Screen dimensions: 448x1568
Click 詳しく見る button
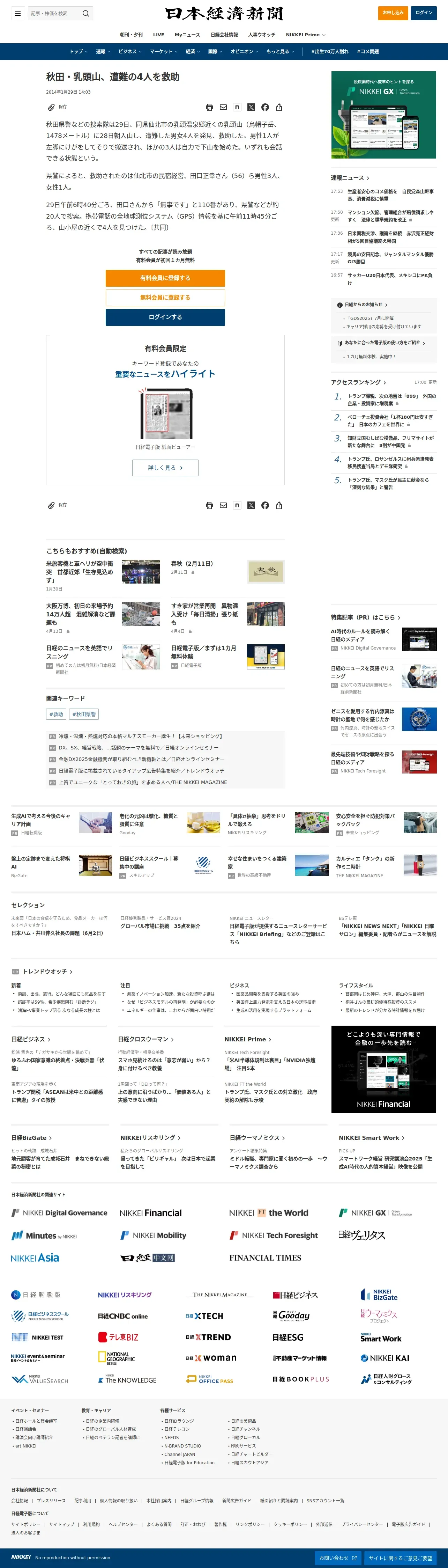[165, 468]
